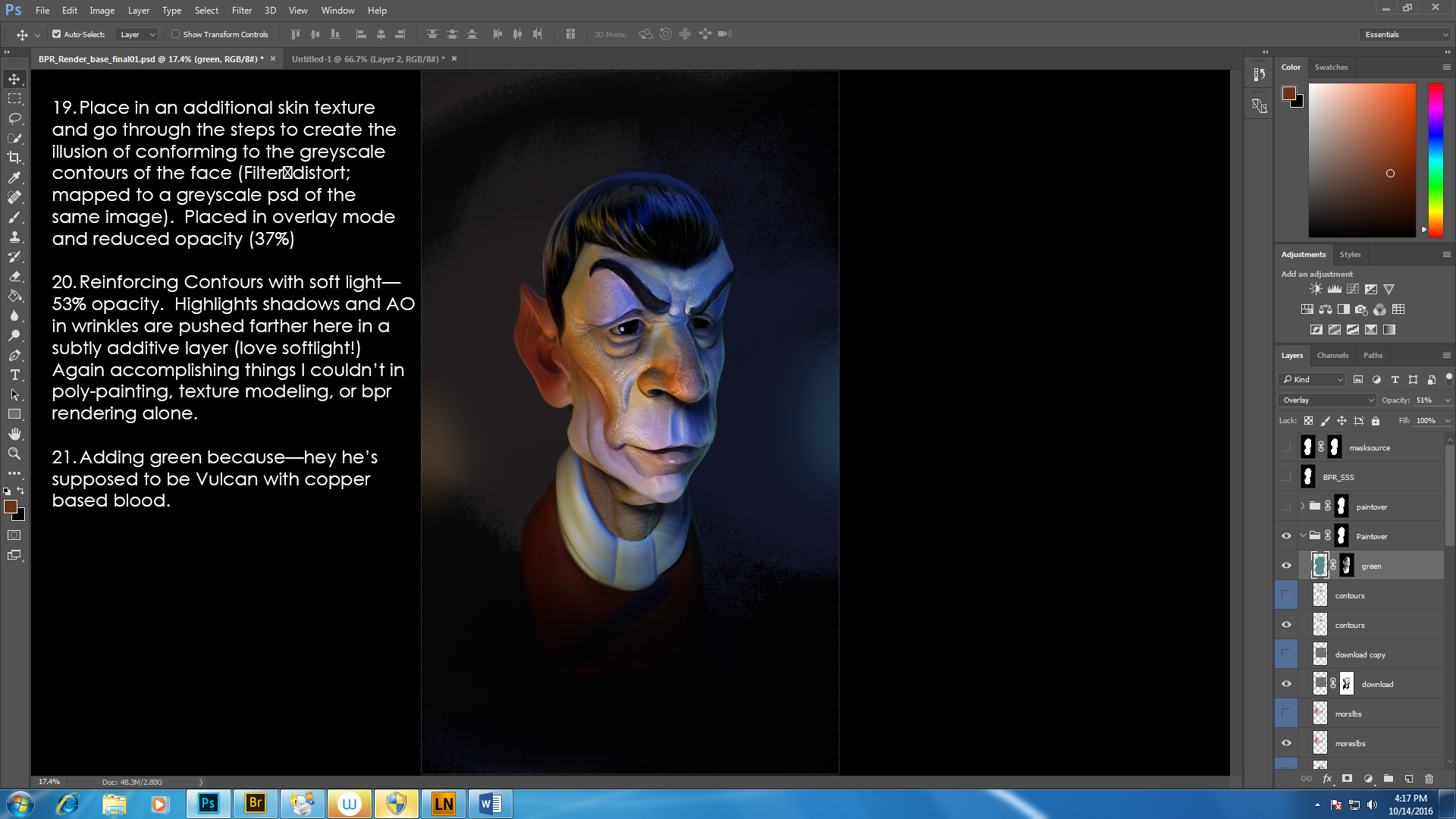Create a new layer group folder icon
The width and height of the screenshot is (1456, 819).
pyautogui.click(x=1388, y=779)
